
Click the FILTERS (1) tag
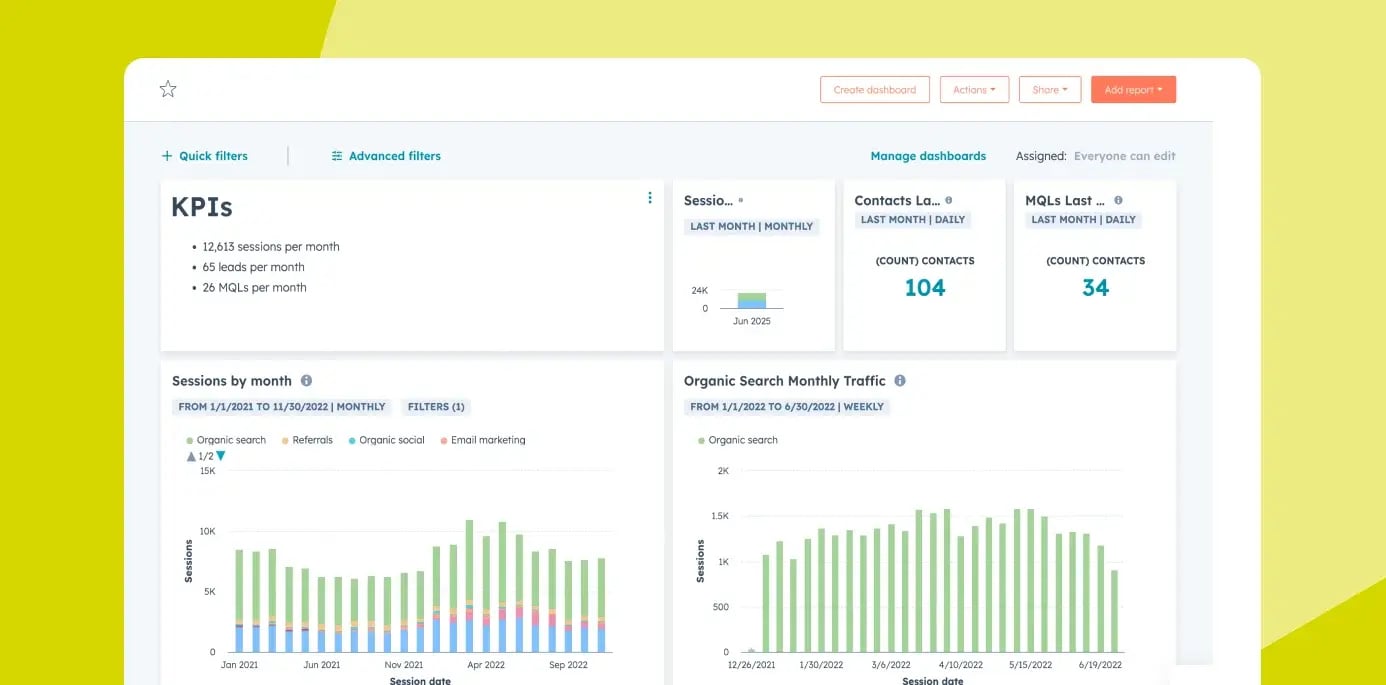pos(436,407)
